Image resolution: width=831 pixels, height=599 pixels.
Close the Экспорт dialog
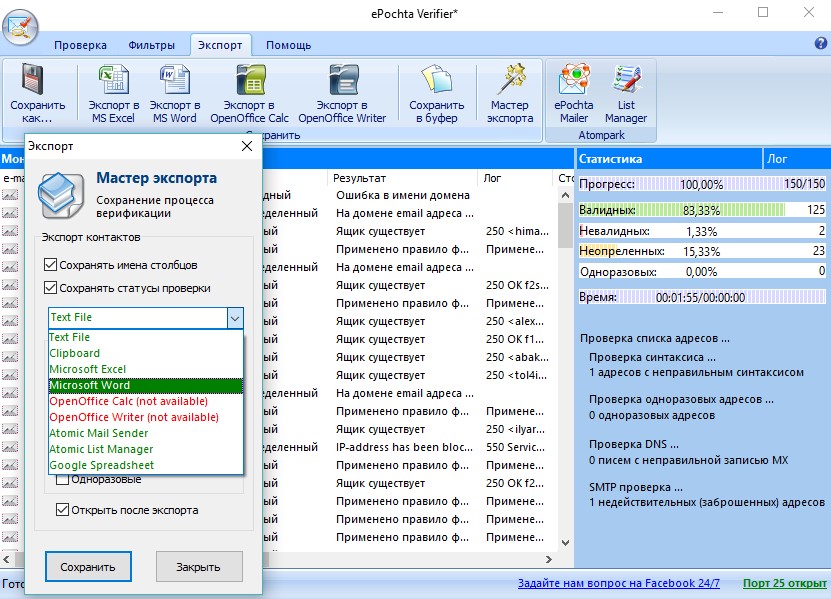point(247,146)
